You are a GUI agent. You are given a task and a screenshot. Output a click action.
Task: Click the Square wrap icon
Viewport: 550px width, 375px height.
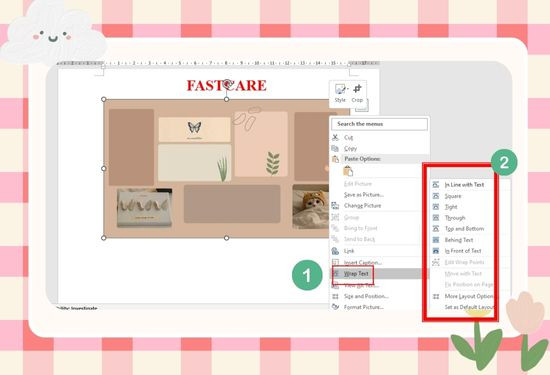436,196
